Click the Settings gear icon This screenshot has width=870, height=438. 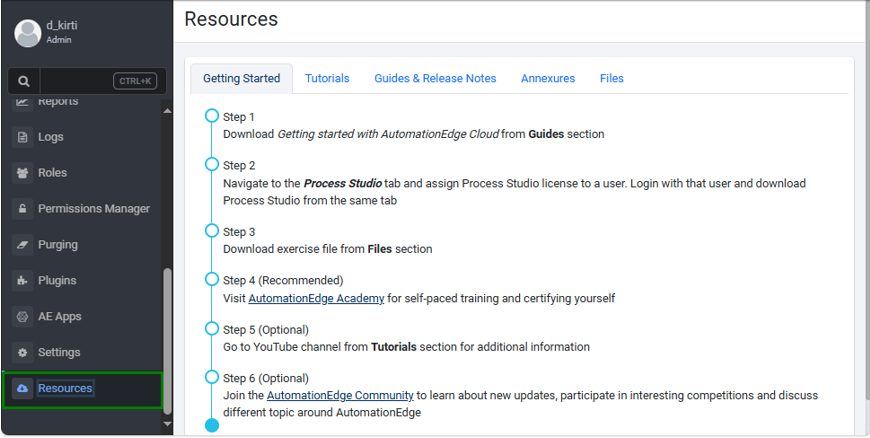click(23, 353)
